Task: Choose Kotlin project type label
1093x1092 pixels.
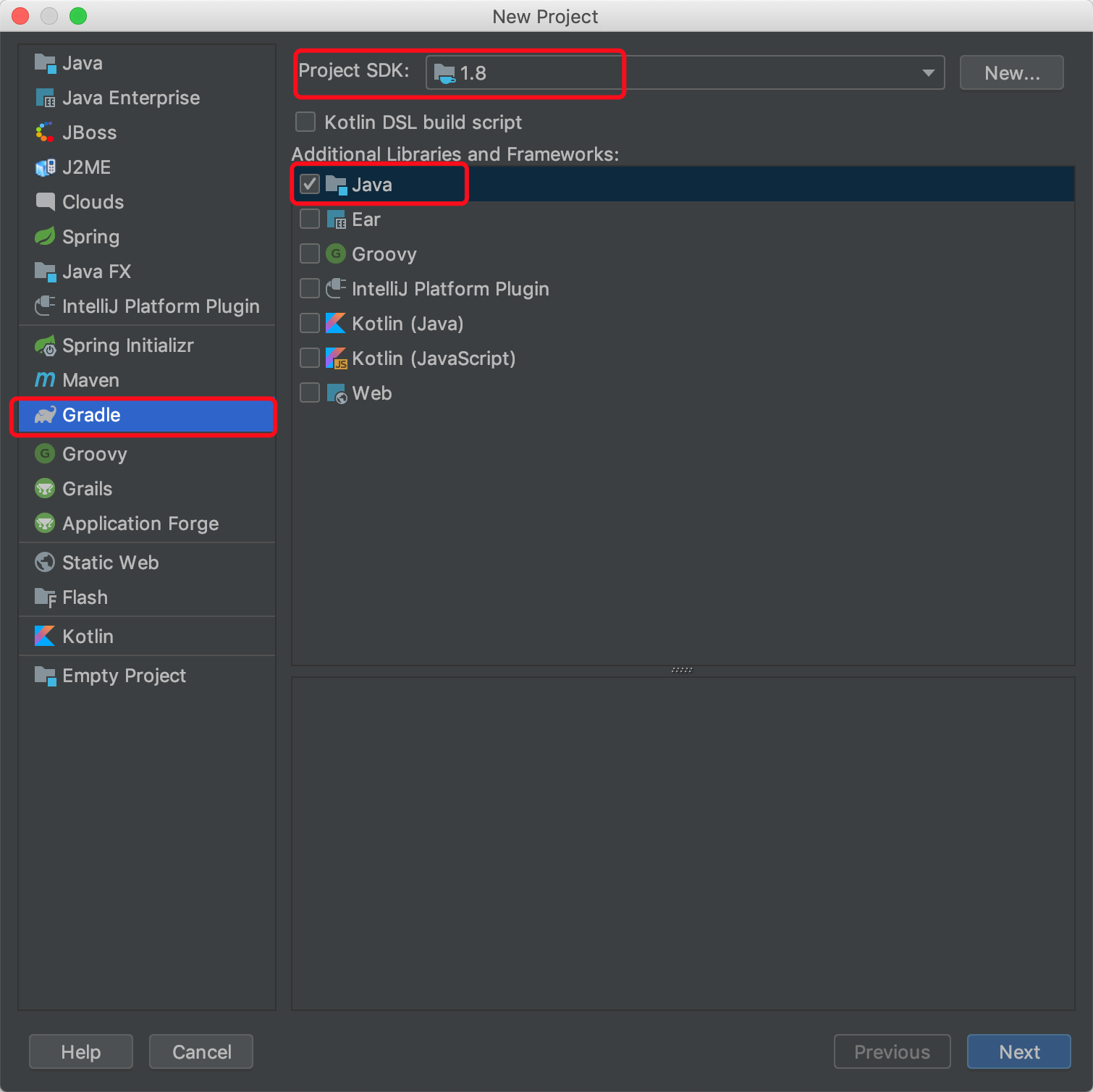Action: point(88,637)
